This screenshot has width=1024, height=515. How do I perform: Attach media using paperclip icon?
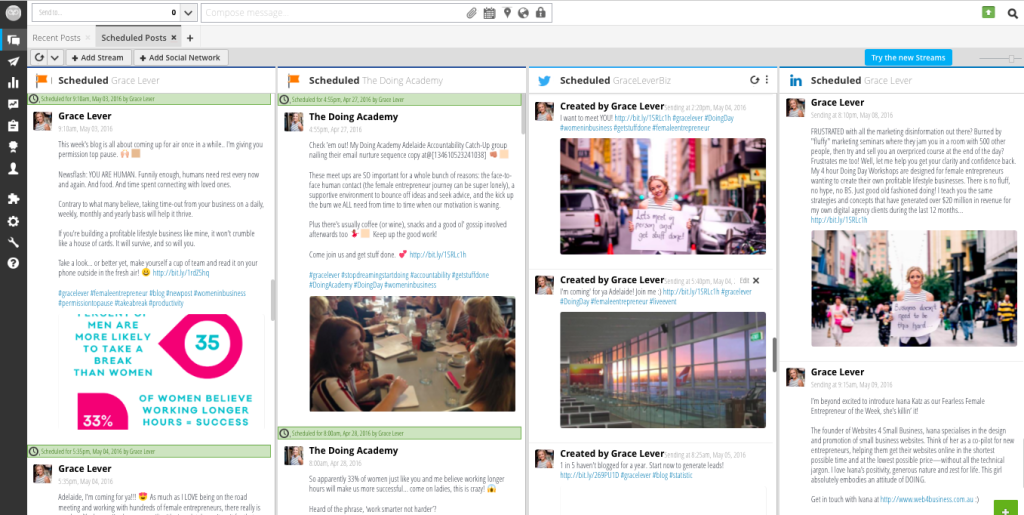pos(472,13)
